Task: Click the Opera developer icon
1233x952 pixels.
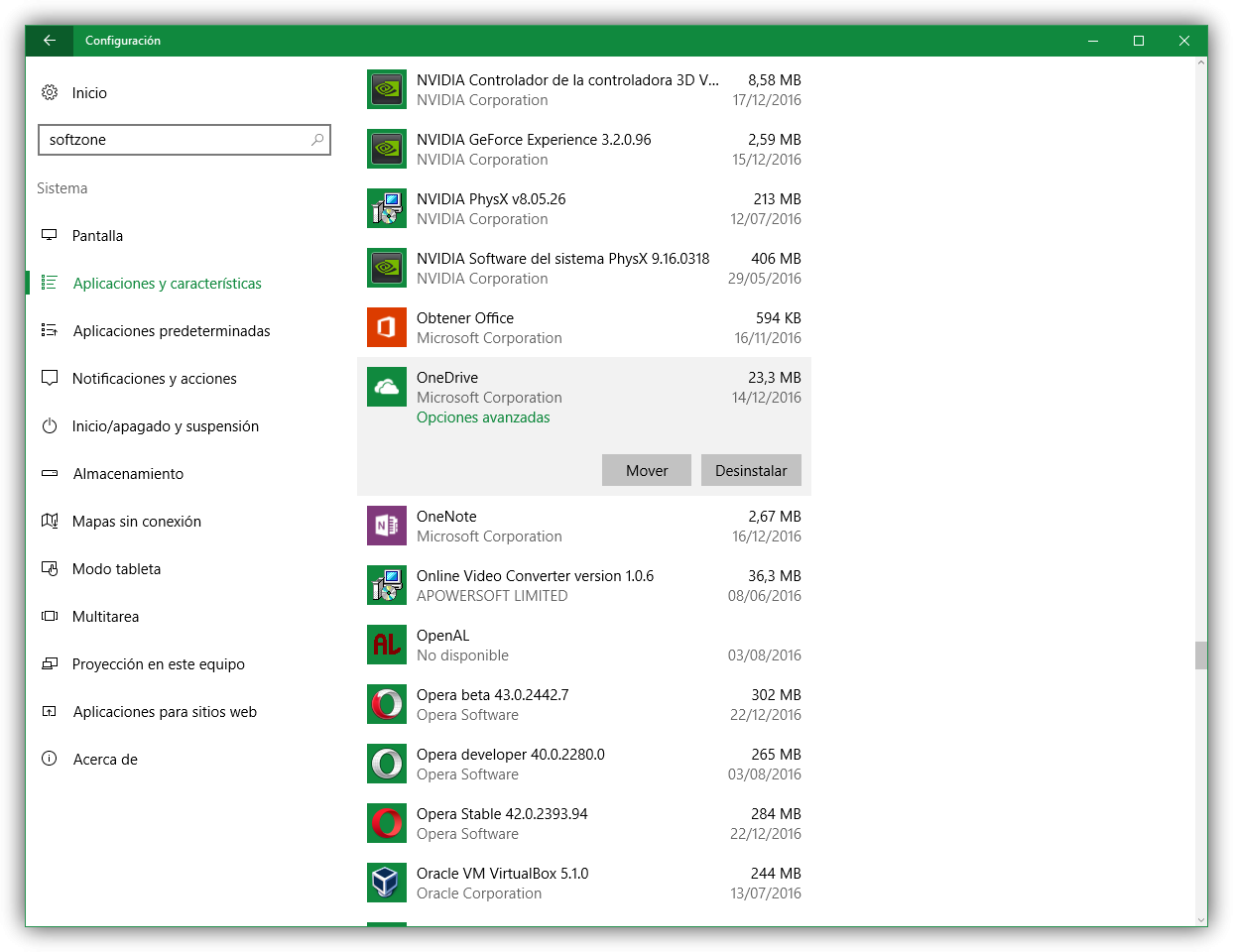Action: pyautogui.click(x=387, y=764)
